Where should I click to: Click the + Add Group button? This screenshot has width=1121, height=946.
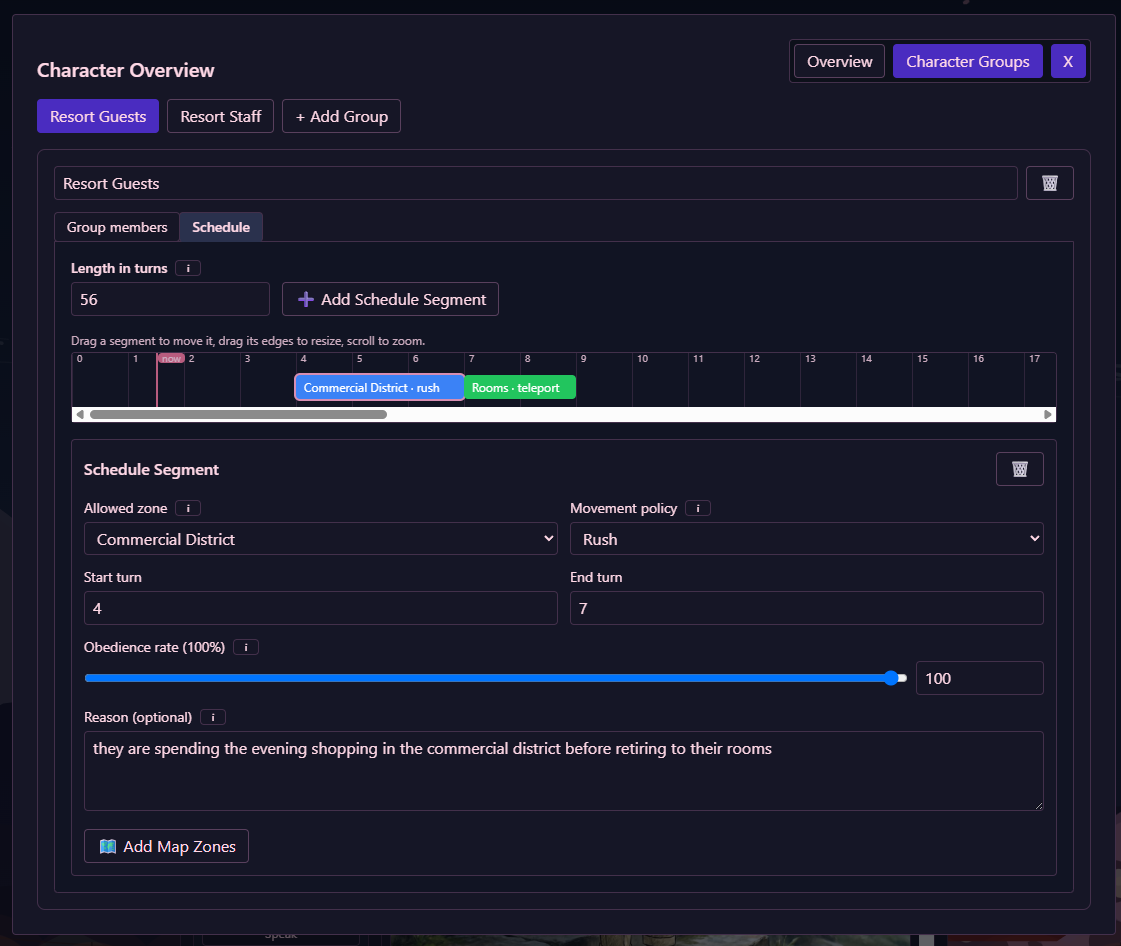coord(341,117)
